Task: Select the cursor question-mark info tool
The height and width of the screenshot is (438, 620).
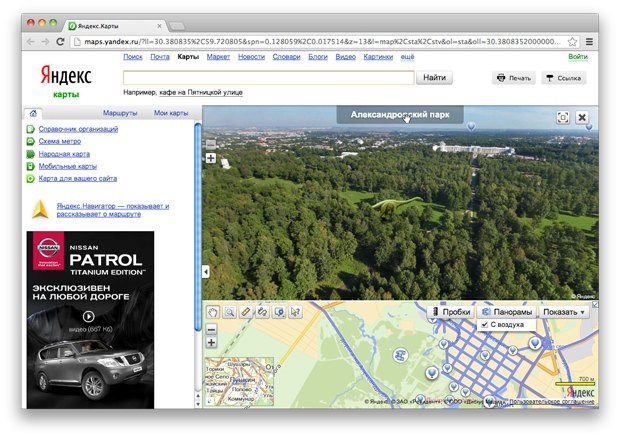Action: point(295,312)
